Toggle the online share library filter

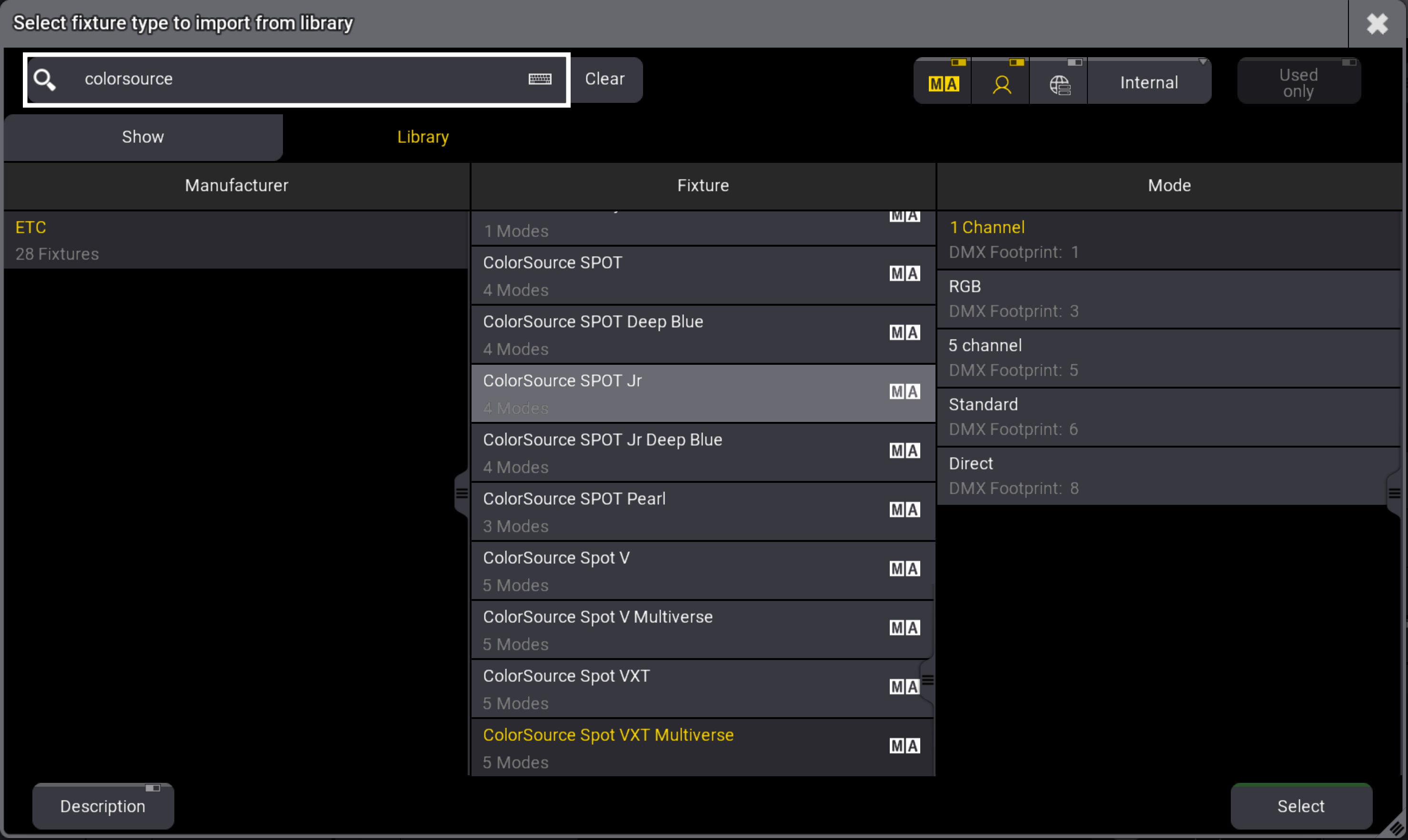pyautogui.click(x=1059, y=84)
